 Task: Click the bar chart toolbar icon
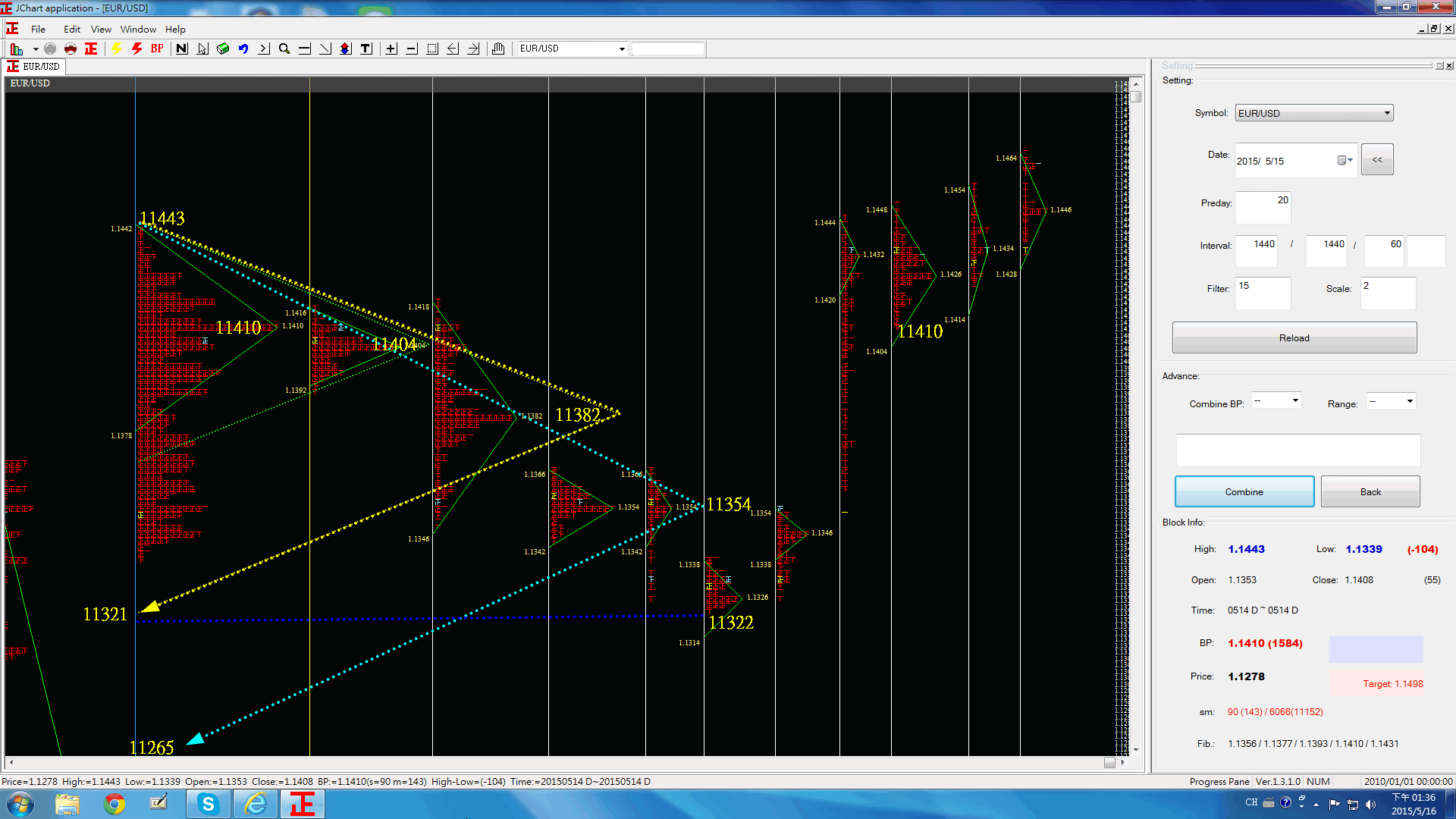coord(16,49)
